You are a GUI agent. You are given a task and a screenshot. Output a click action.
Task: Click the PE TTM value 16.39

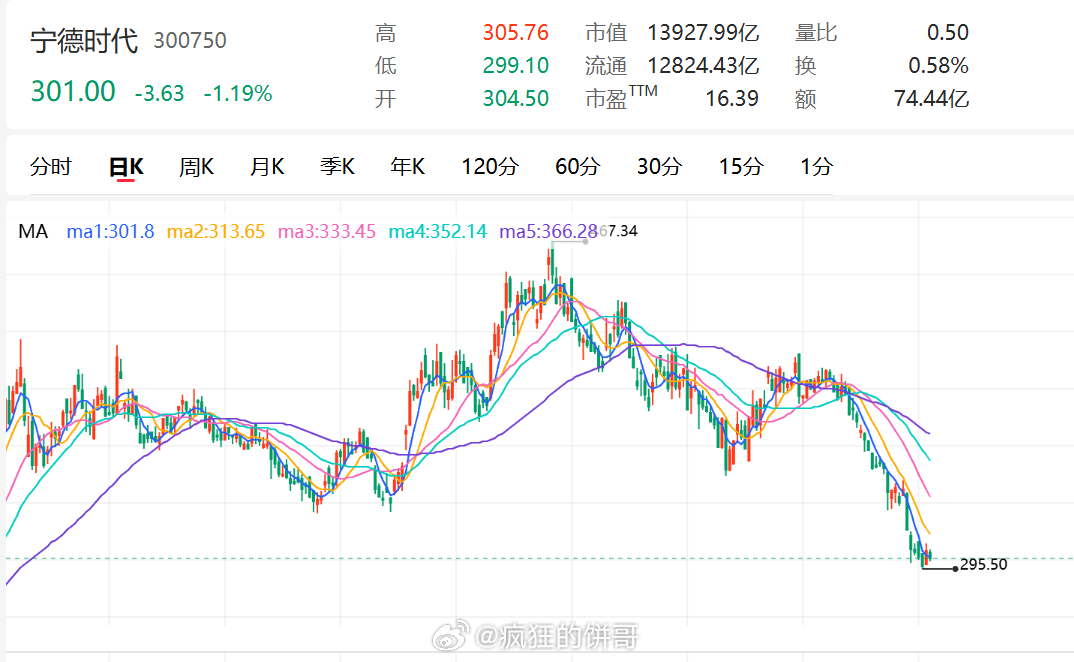coord(732,98)
